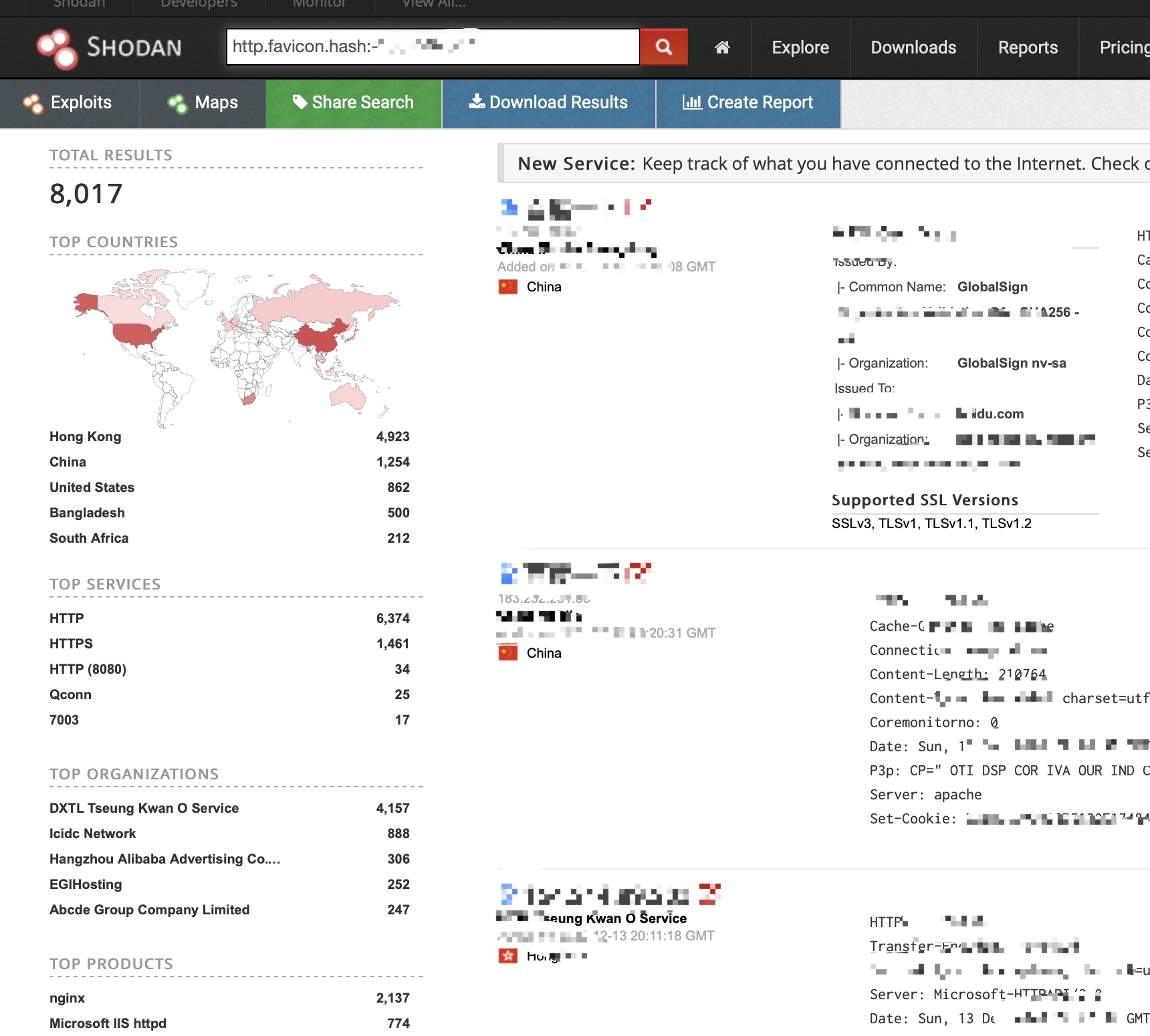Image resolution: width=1150 pixels, height=1036 pixels.
Task: Open the Tseung Kwan O Service result link
Action: click(x=592, y=918)
